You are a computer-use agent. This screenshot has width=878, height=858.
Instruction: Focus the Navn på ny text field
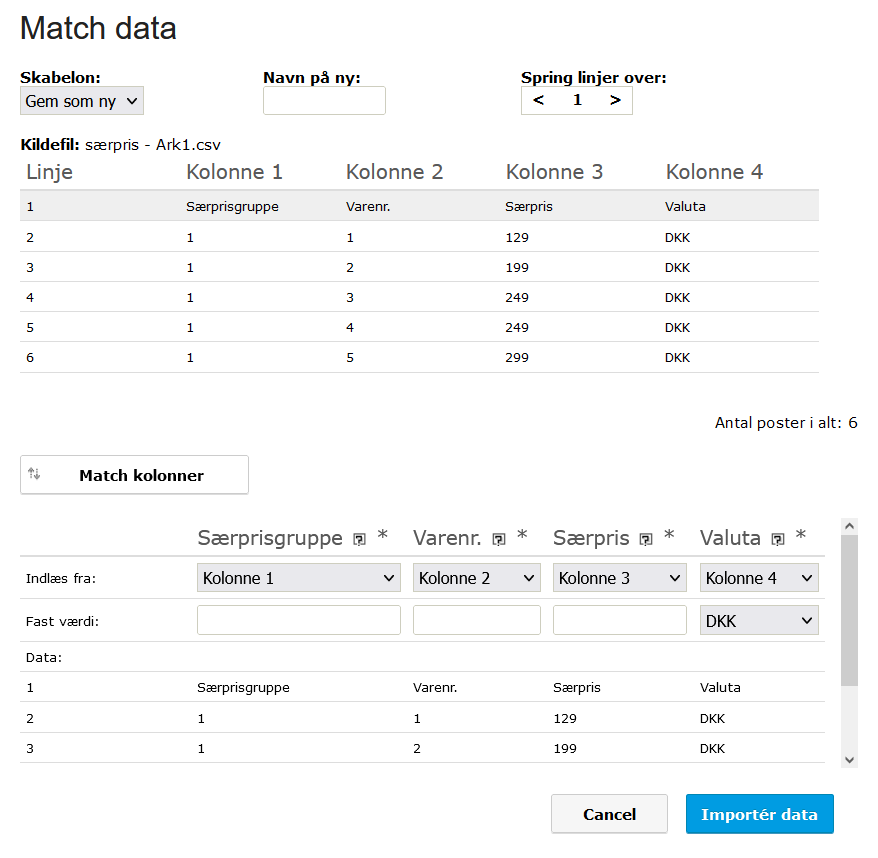pyautogui.click(x=324, y=101)
